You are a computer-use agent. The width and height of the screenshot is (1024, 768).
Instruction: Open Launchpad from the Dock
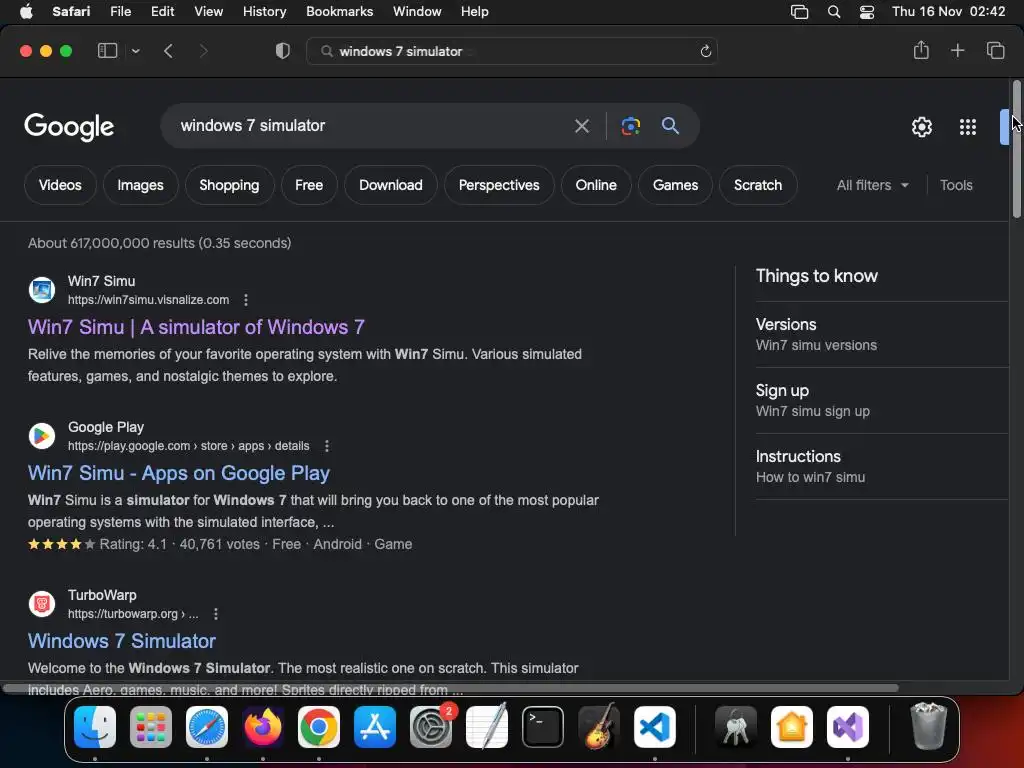tap(151, 727)
